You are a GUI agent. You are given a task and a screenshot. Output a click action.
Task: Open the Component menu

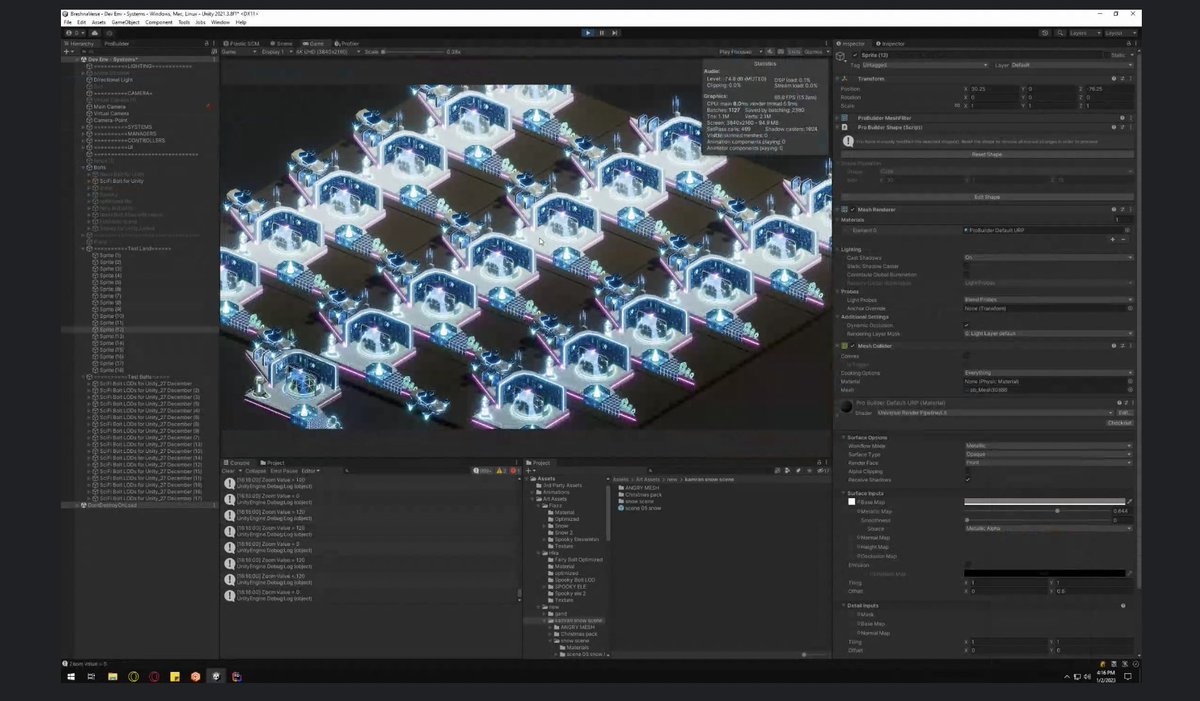click(x=159, y=22)
